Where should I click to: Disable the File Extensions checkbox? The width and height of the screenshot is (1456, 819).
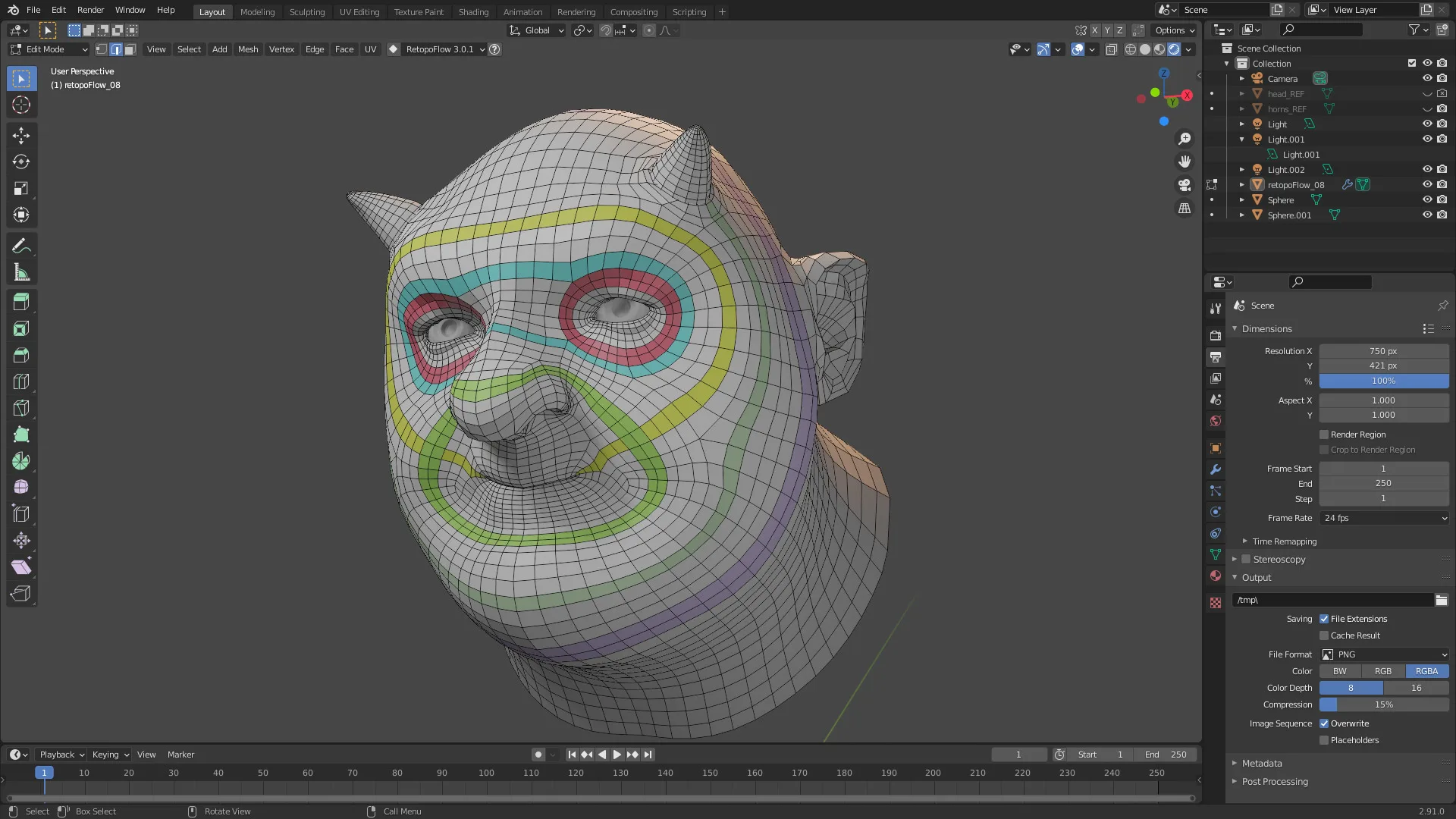1324,619
